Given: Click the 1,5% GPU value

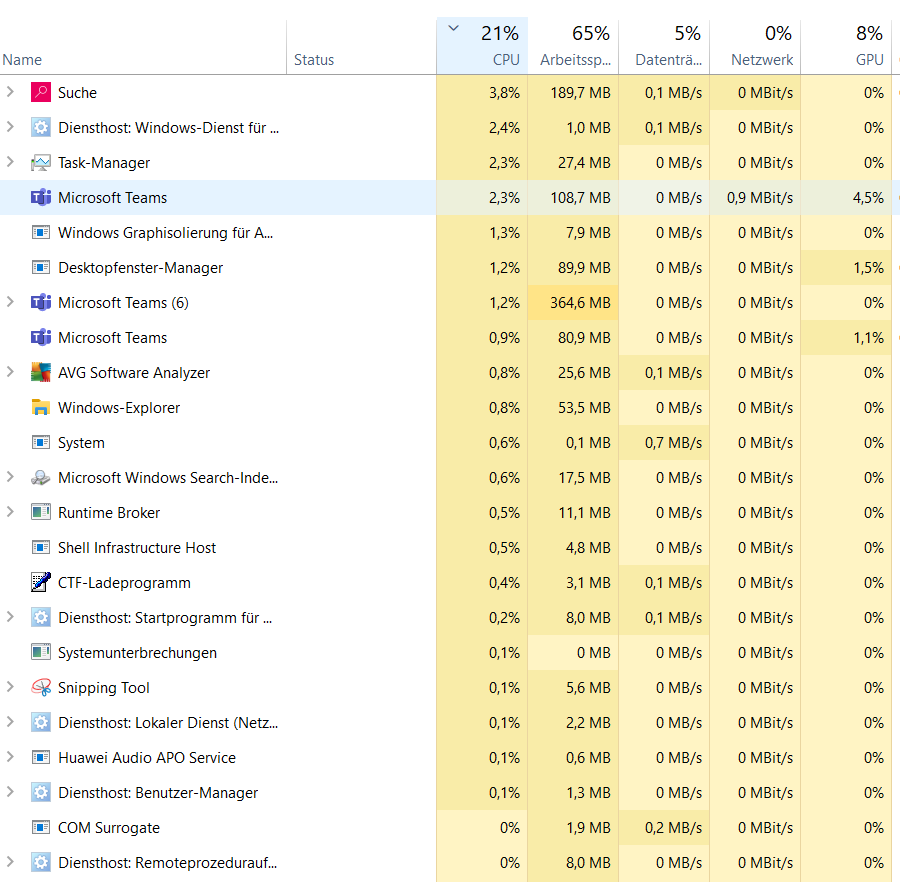Looking at the screenshot, I should point(868,268).
